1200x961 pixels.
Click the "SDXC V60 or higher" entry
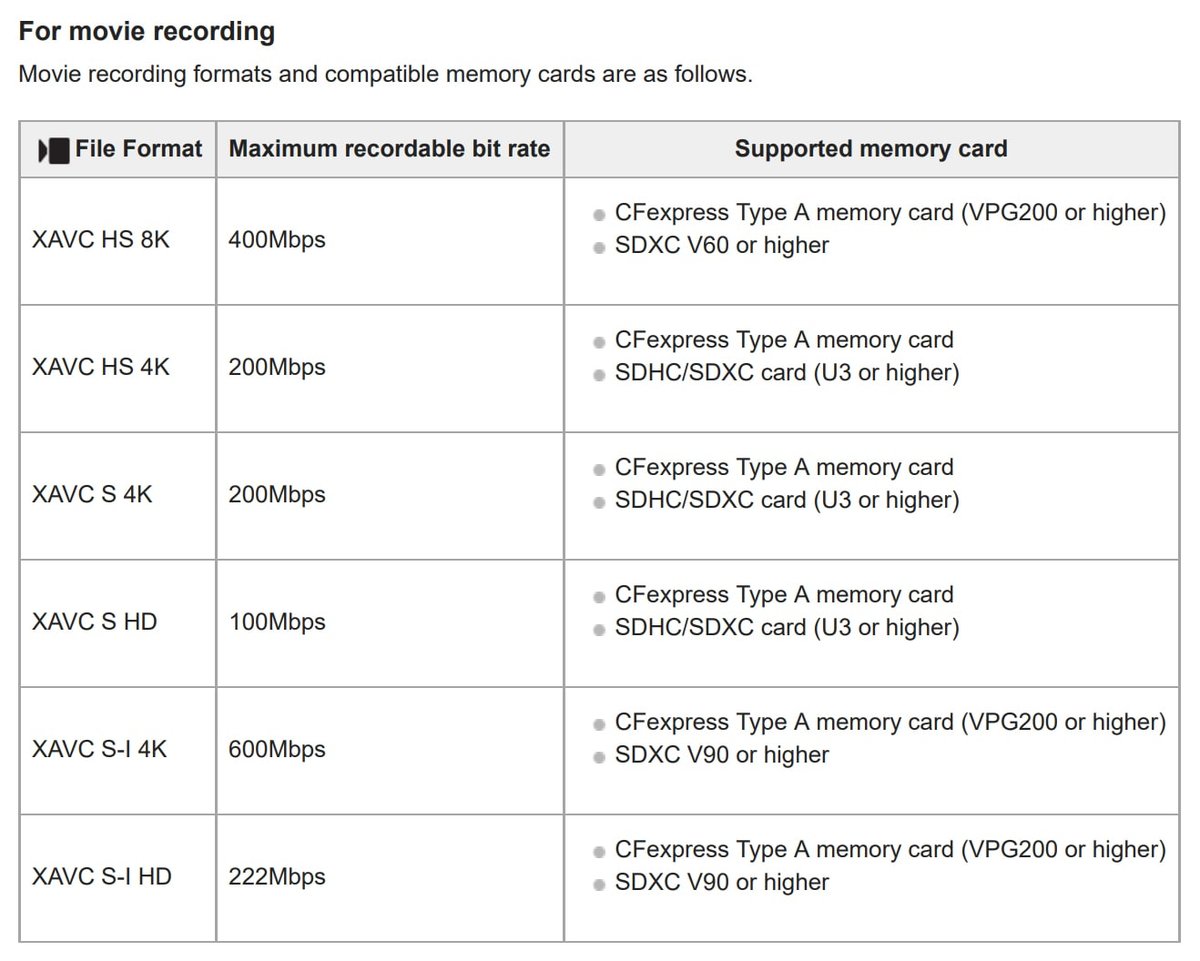pos(721,245)
